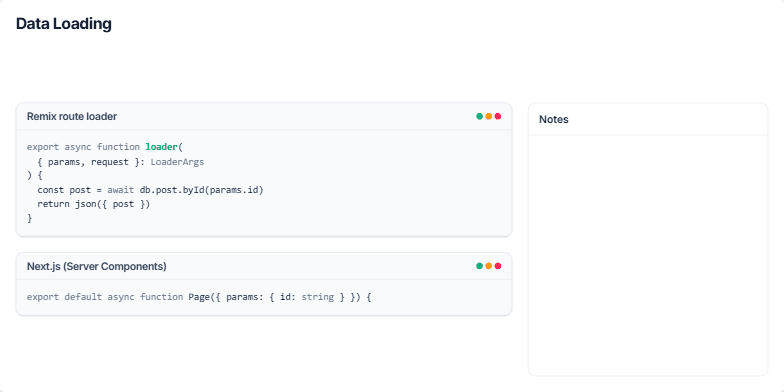The height and width of the screenshot is (392, 784).
Task: Click the 'return json({ post })' line
Action: tap(94, 204)
